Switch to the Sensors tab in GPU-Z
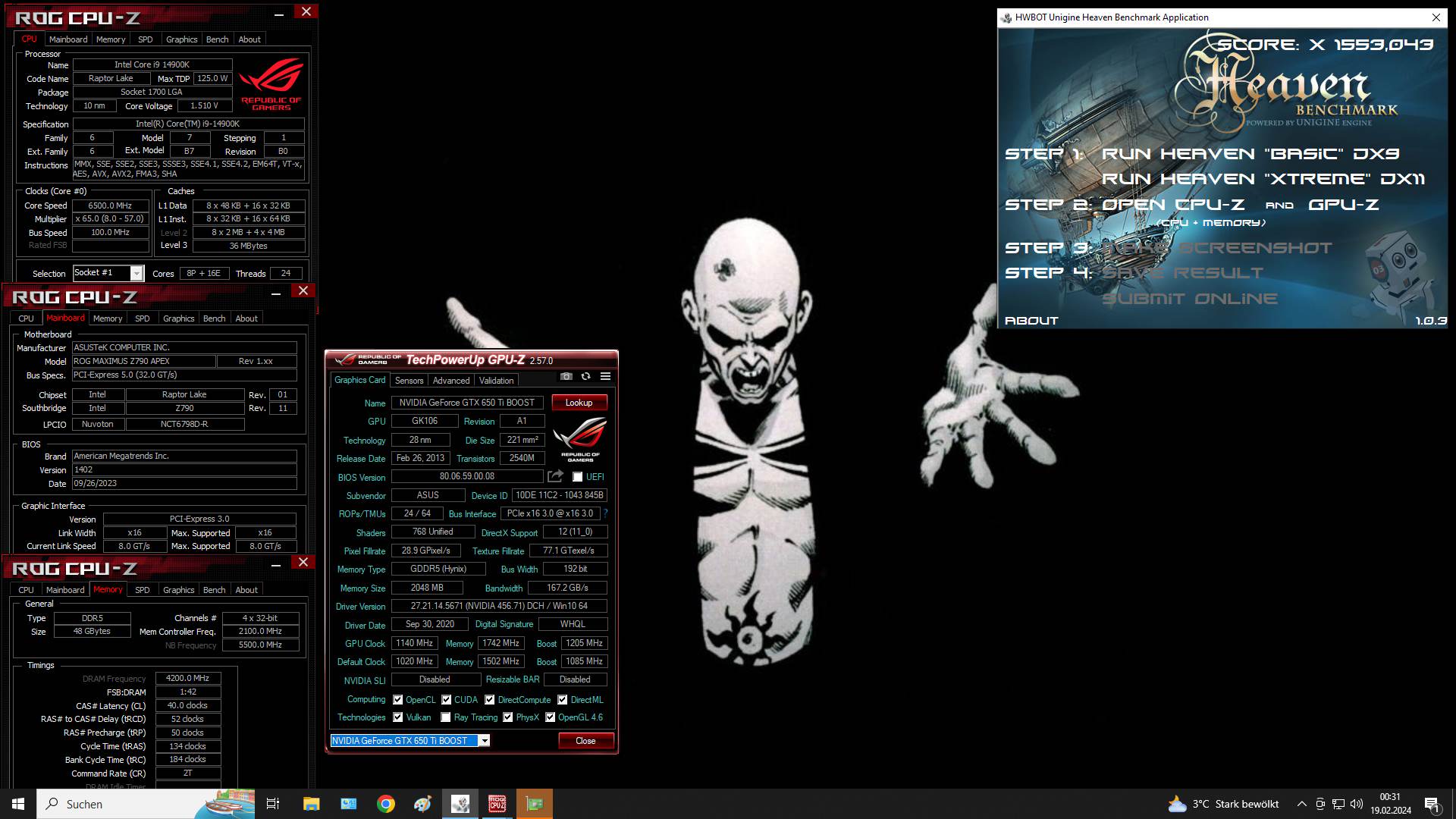The image size is (1456, 819). 409,381
